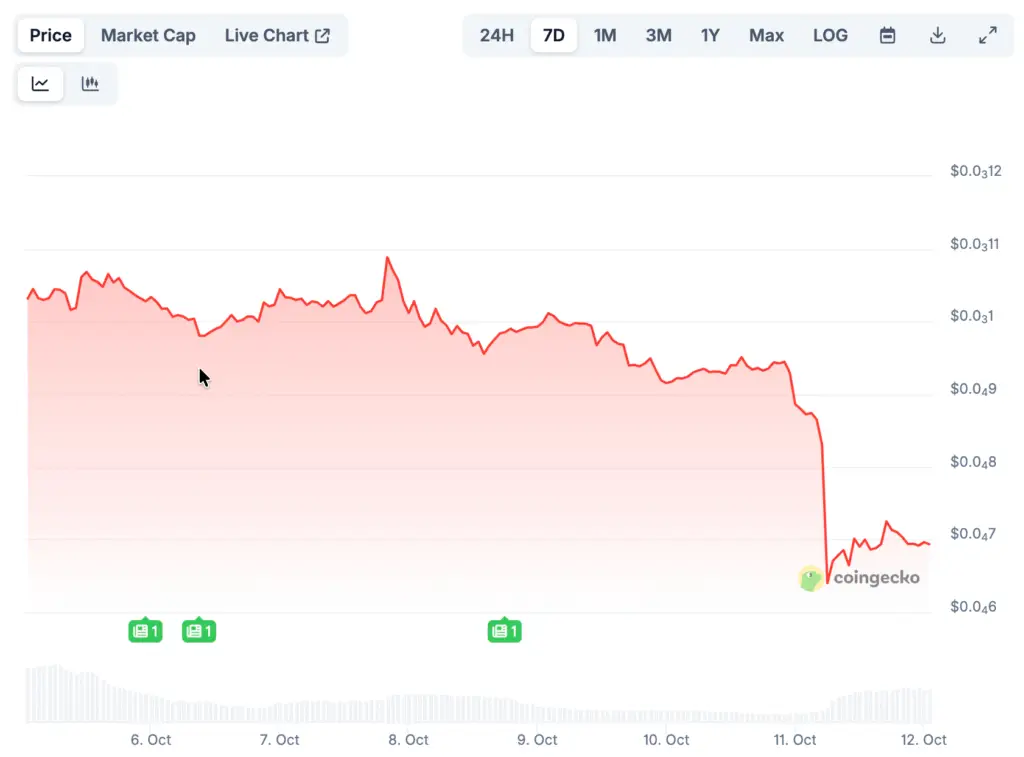
Task: Switch to candlestick chart view
Action: click(x=90, y=84)
